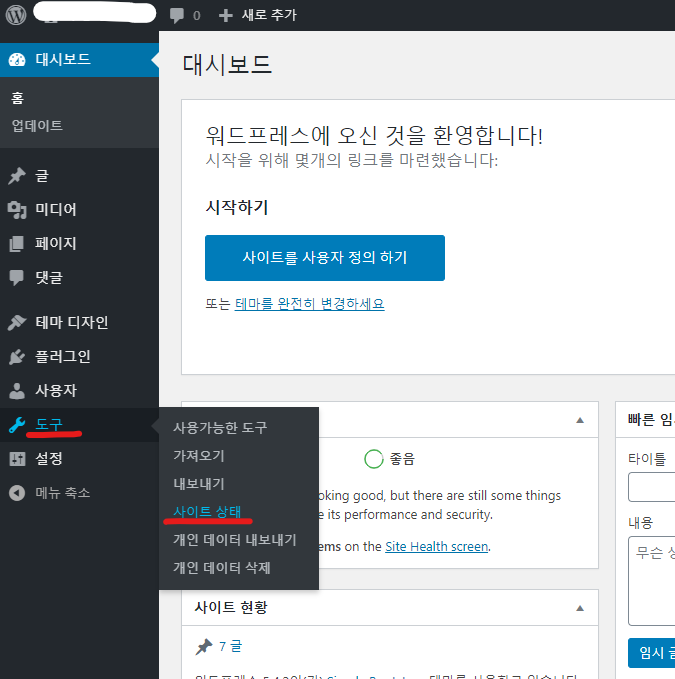Image resolution: width=675 pixels, height=679 pixels.
Task: Click the plus icon next to 새로 추가
Action: (226, 16)
